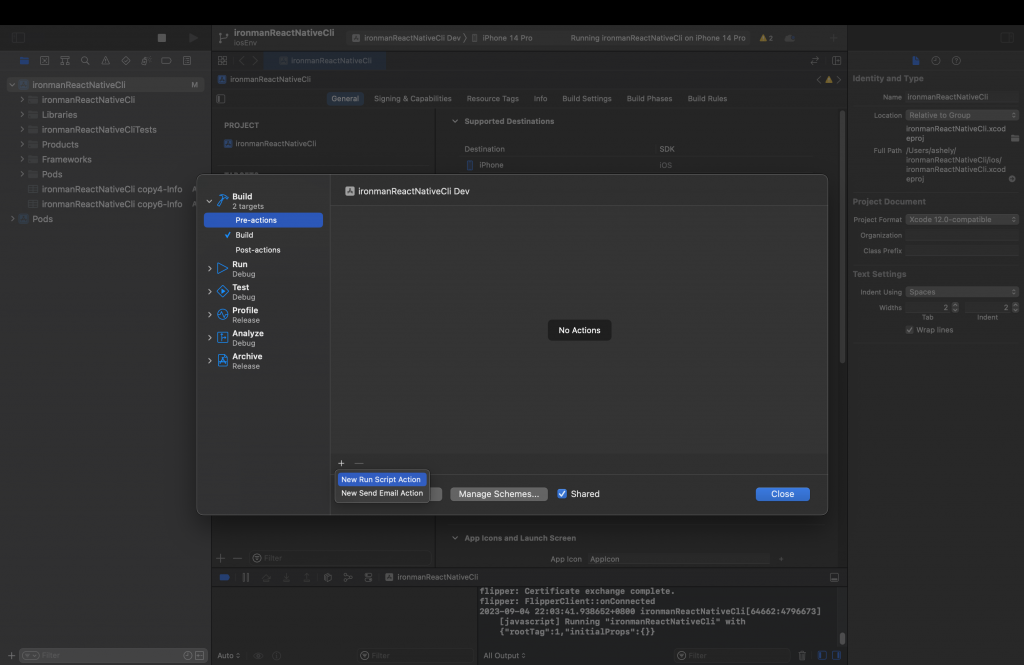Toggle the navigator sidebar button
This screenshot has height=665, width=1024.
click(19, 38)
